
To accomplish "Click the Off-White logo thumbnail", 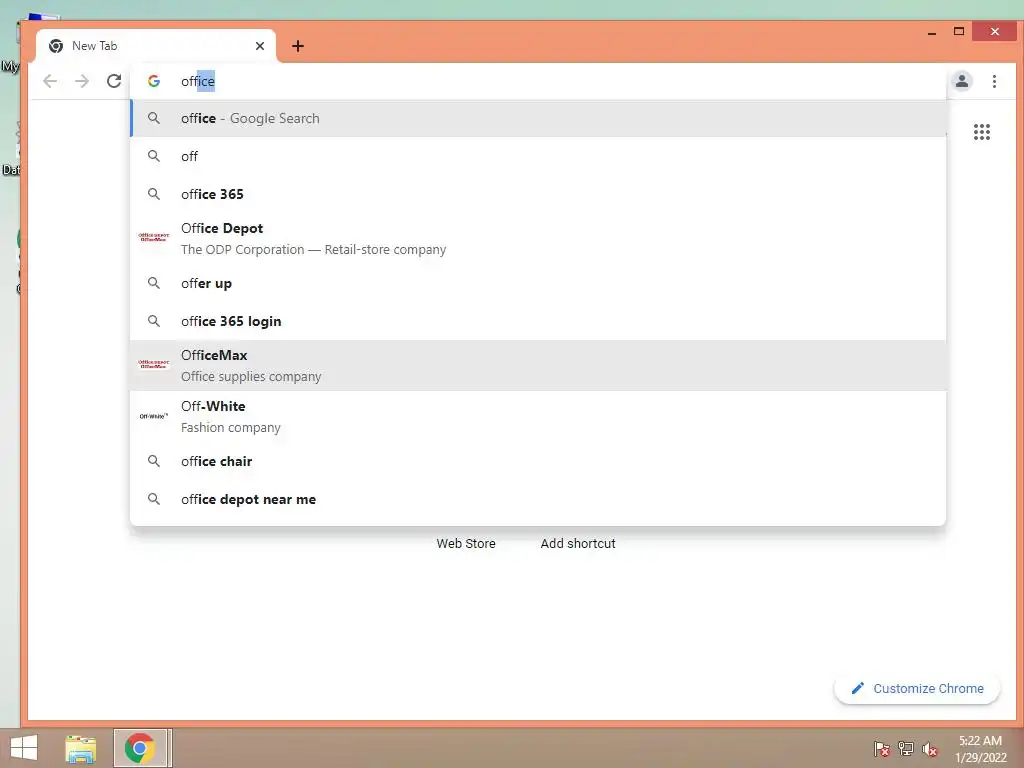I will 153,416.
